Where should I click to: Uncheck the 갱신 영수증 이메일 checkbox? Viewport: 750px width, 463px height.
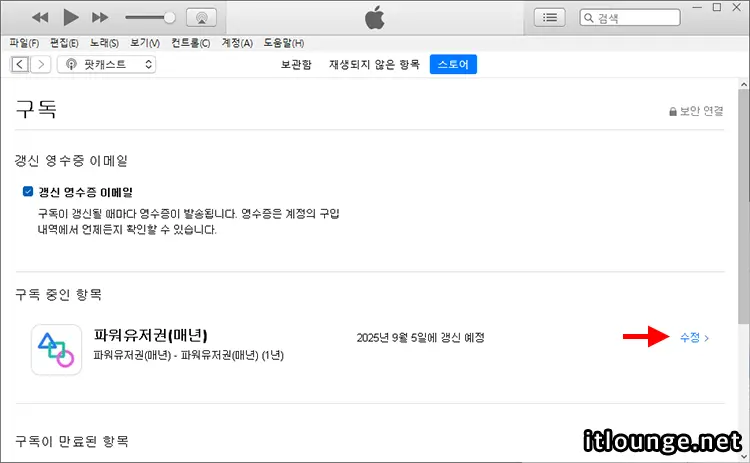[28, 192]
